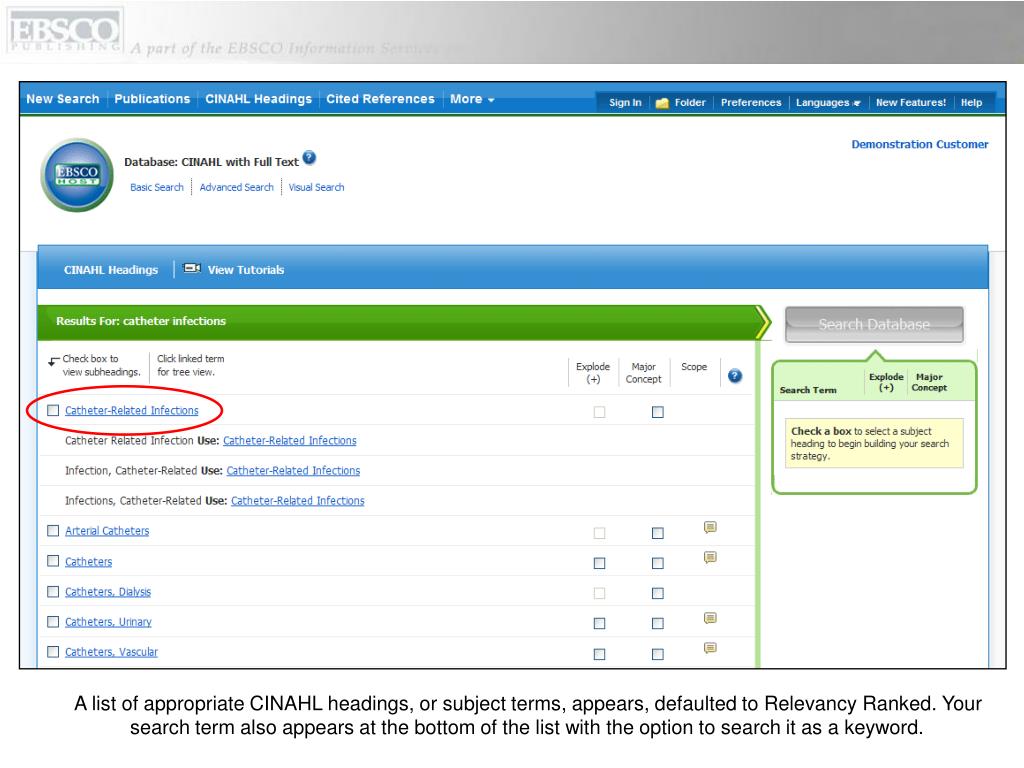Click the Folder icon in top bar
Image resolution: width=1024 pixels, height=768 pixels.
click(x=662, y=103)
